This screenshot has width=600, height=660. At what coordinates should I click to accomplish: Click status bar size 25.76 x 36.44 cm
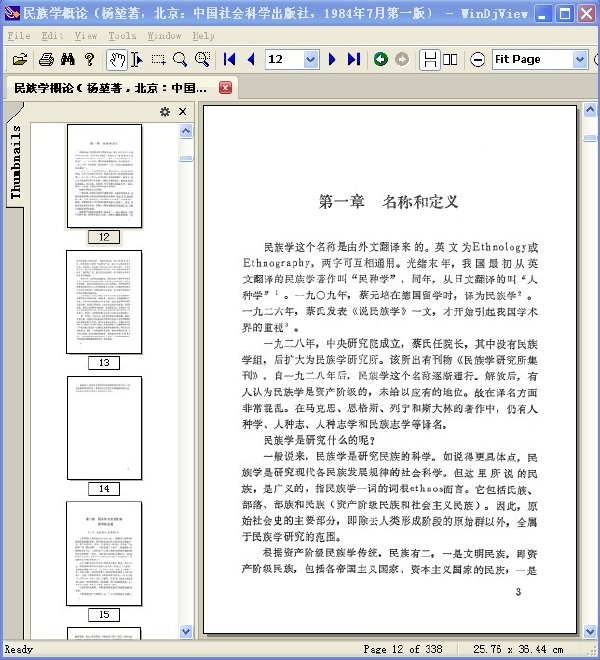[518, 649]
